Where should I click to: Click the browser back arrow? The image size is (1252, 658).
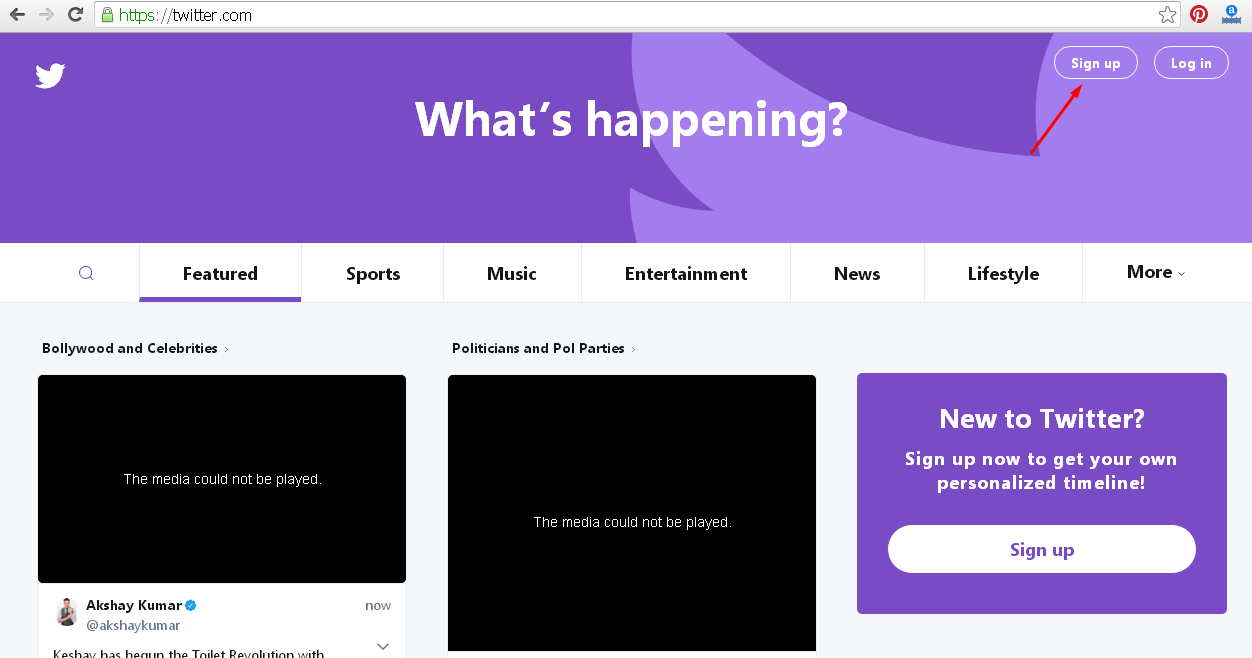(17, 15)
